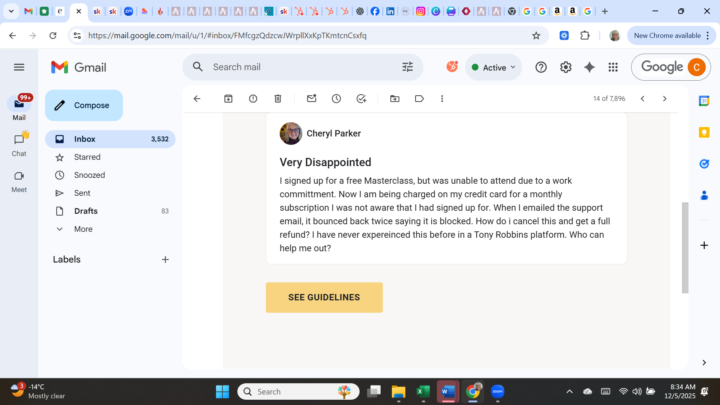Open the Gmail main menu hamburger
The height and width of the screenshot is (405, 720).
19,68
